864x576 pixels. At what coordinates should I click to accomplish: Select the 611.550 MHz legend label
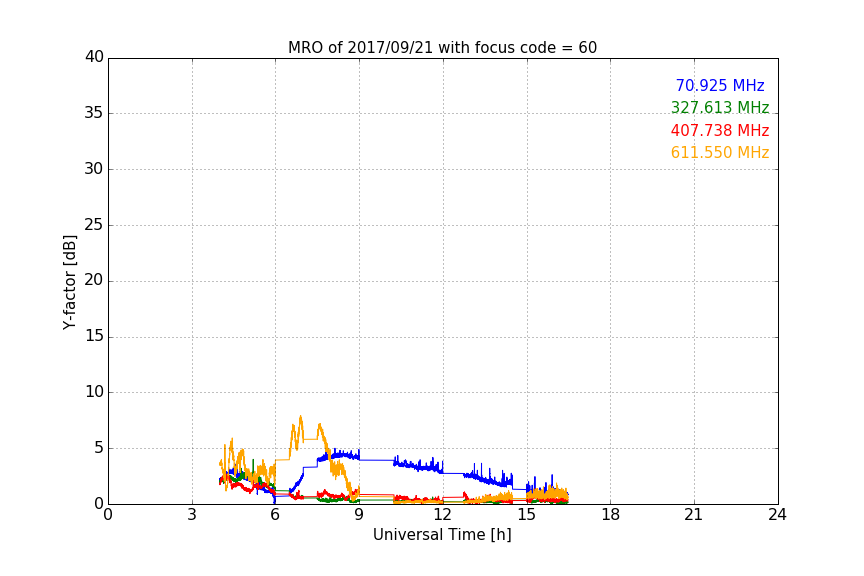[x=720, y=152]
